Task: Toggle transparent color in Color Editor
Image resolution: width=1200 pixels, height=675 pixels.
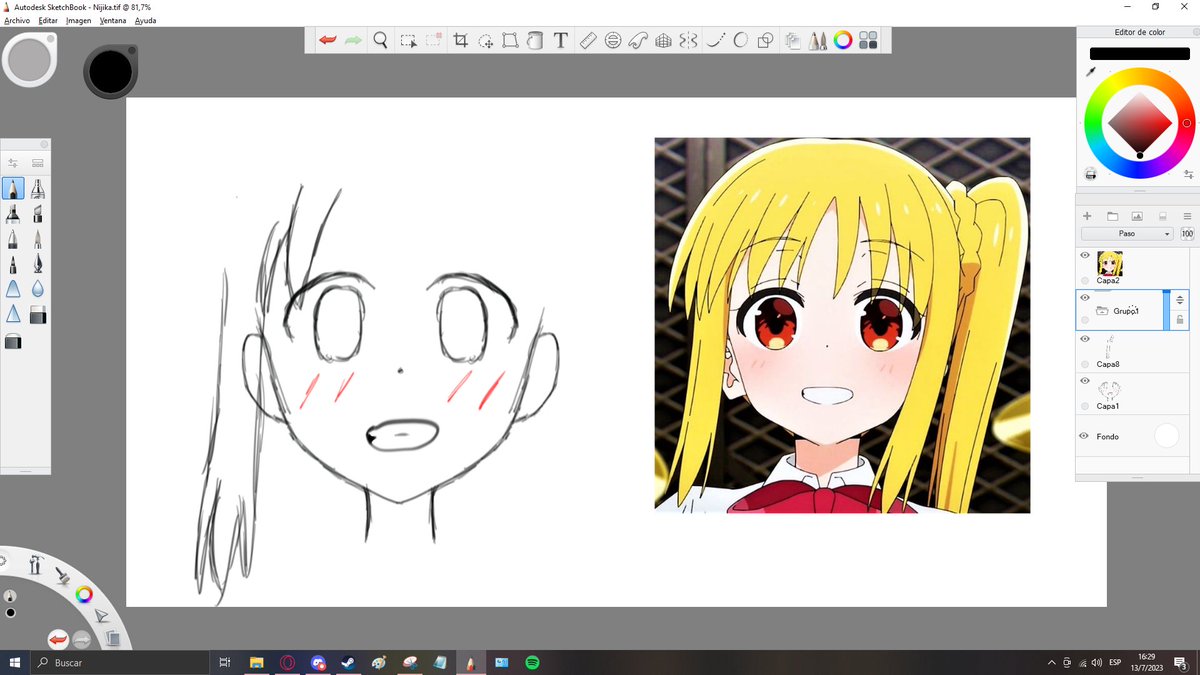Action: coord(1090,174)
